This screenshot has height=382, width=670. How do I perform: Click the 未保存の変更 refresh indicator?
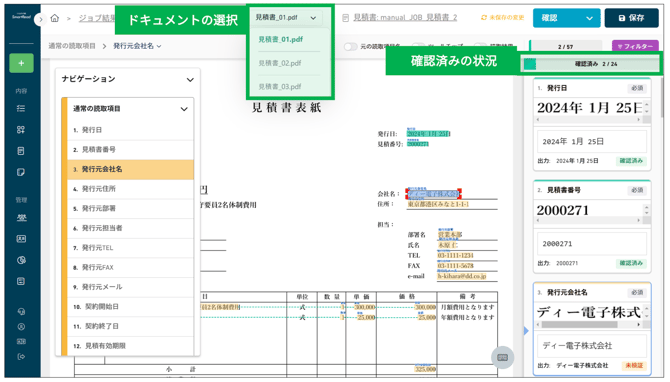(x=502, y=18)
